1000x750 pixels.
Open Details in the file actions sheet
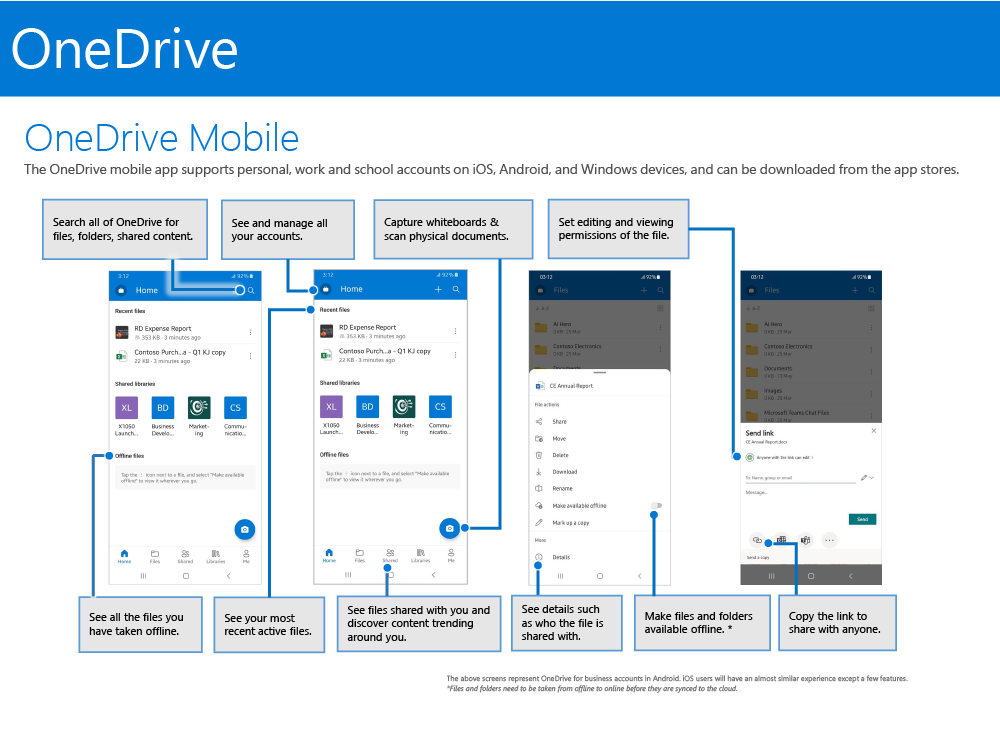599,557
